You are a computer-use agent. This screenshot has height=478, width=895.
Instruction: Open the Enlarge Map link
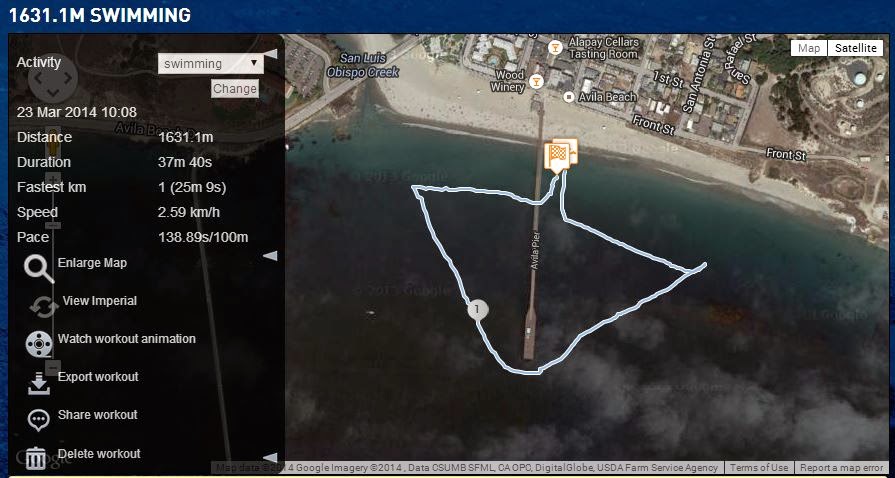[92, 263]
